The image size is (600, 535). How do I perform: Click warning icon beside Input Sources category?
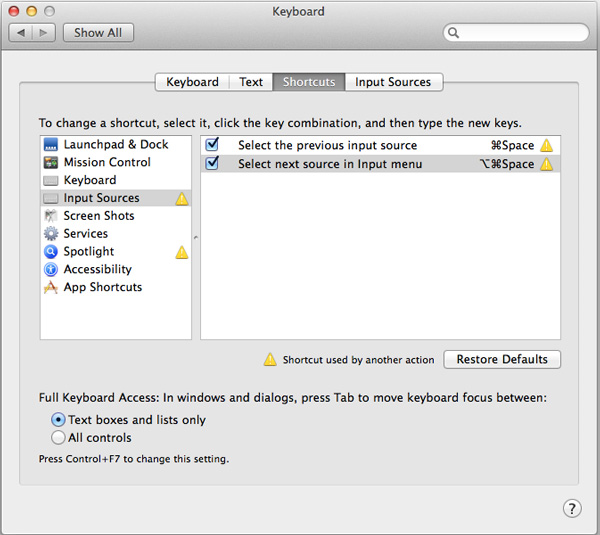click(182, 199)
